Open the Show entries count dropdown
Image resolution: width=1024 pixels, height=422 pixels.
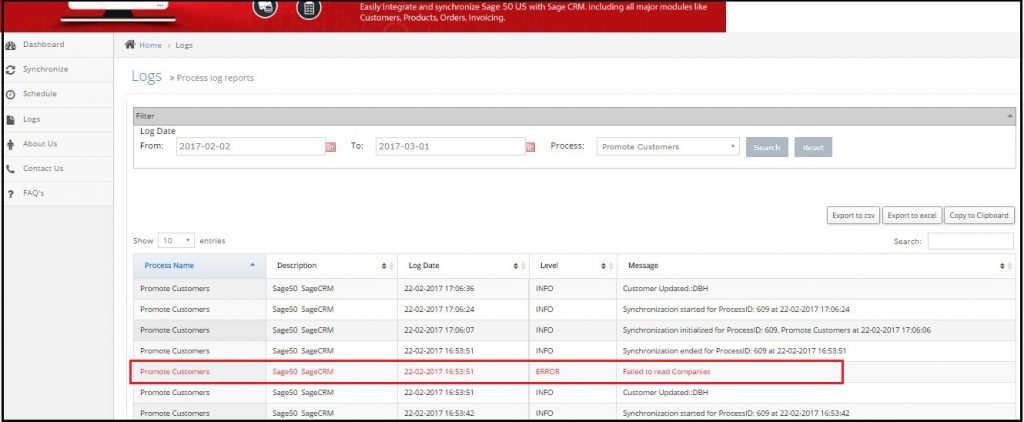tap(176, 240)
